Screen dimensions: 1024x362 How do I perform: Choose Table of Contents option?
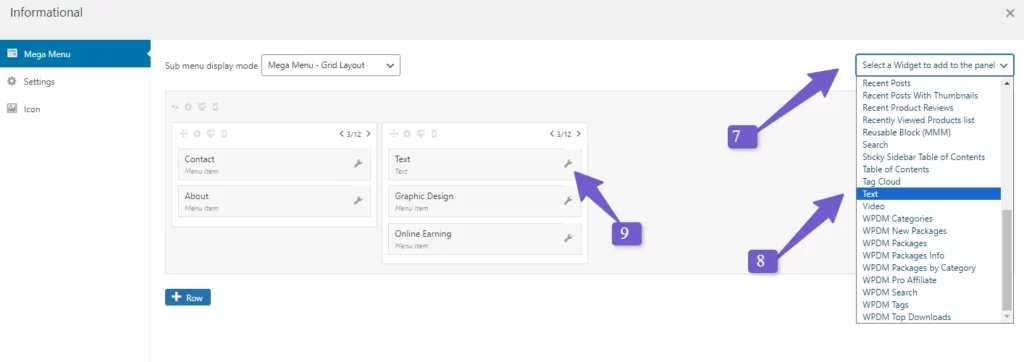coord(929,169)
